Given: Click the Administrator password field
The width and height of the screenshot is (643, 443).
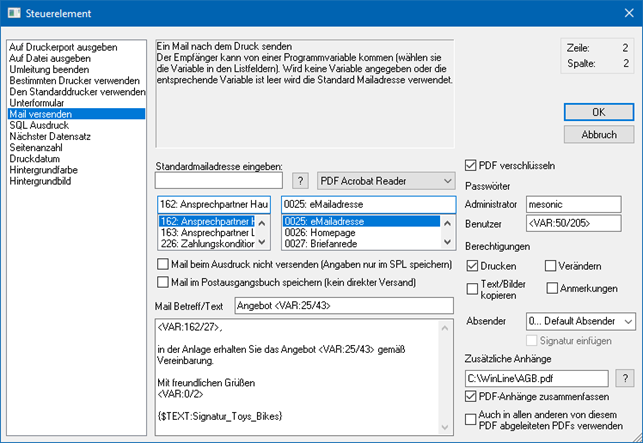Looking at the screenshot, I should (x=580, y=205).
